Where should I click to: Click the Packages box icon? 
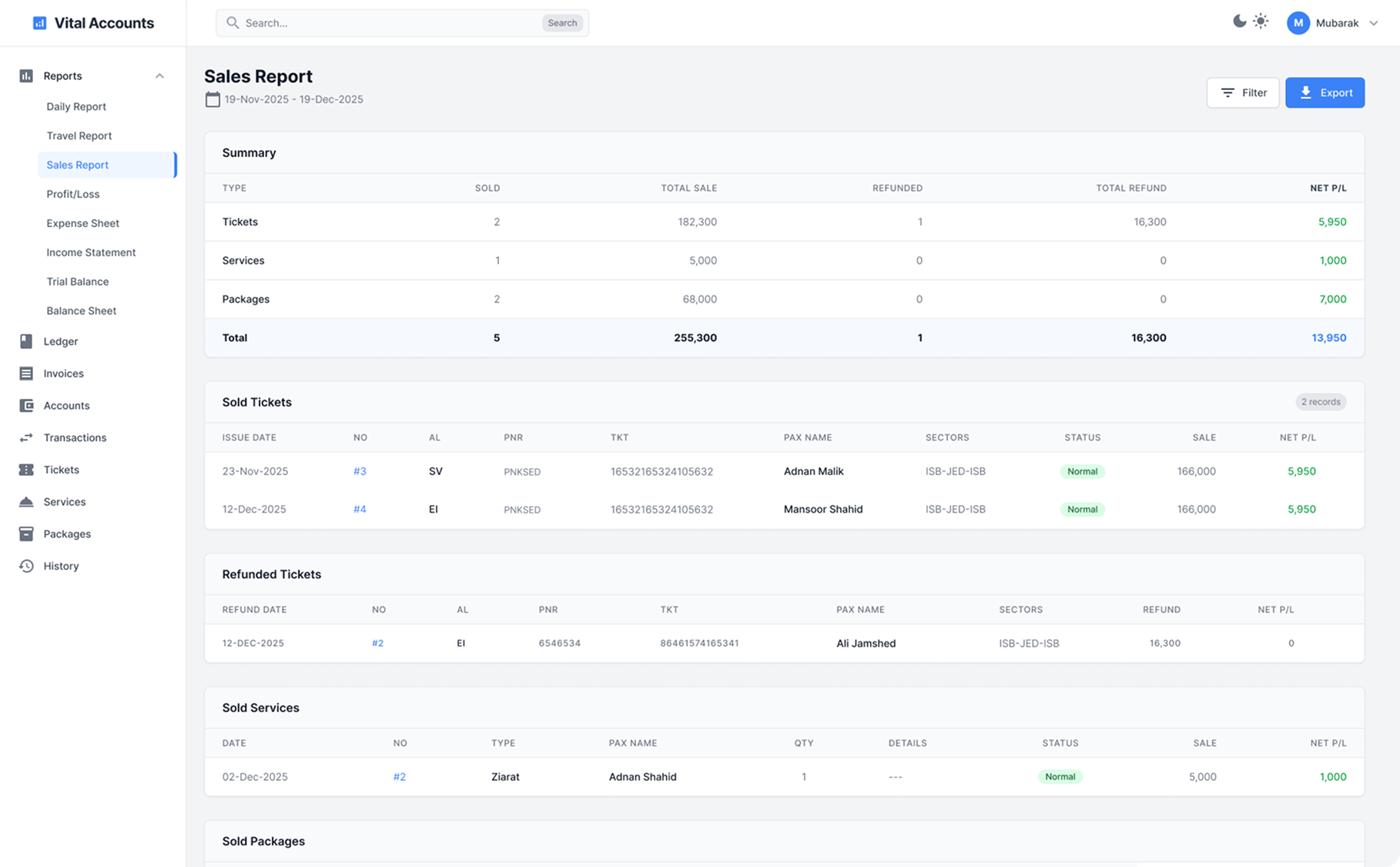26,534
